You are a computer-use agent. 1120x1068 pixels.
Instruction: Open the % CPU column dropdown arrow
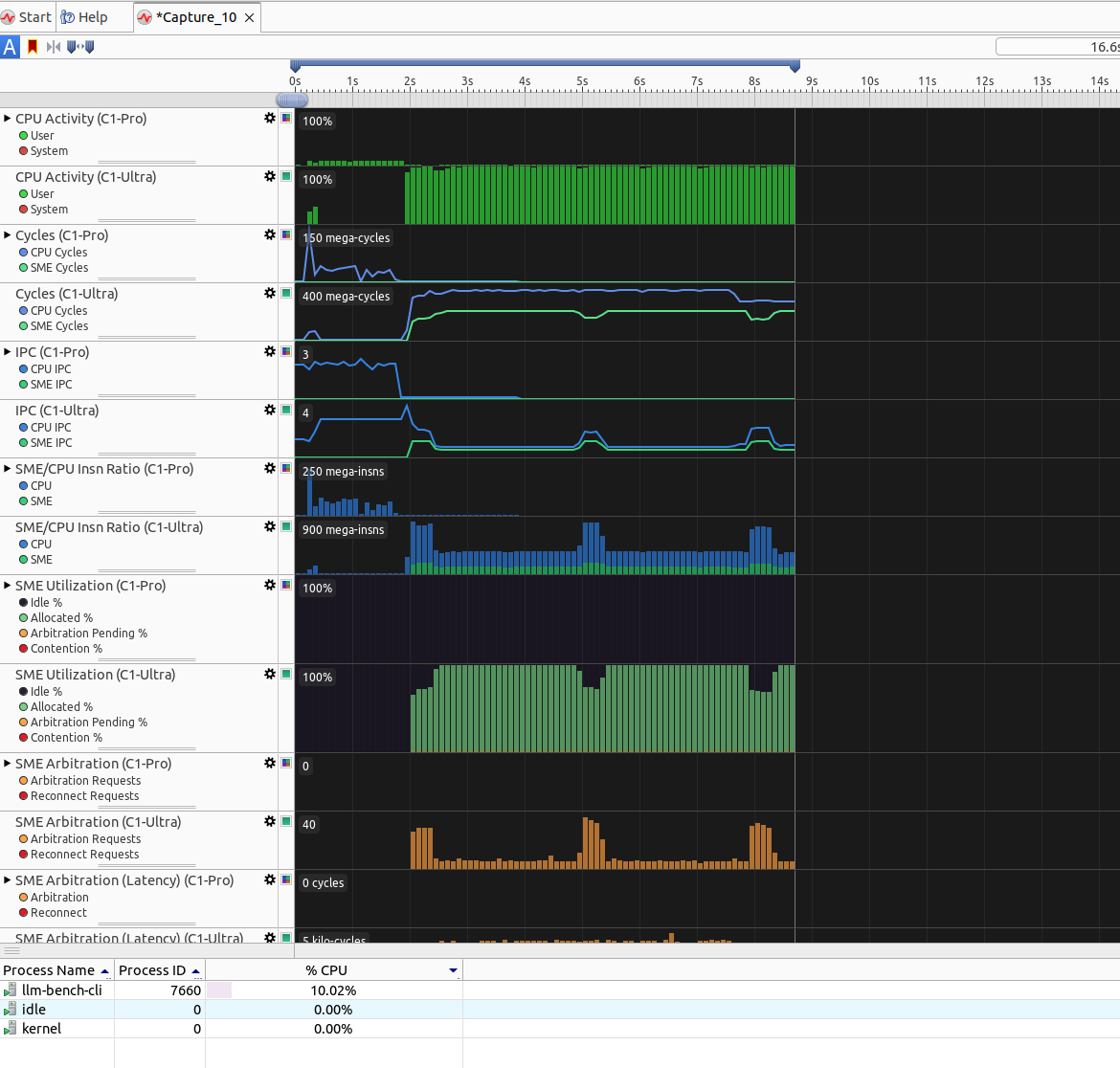pyautogui.click(x=453, y=970)
